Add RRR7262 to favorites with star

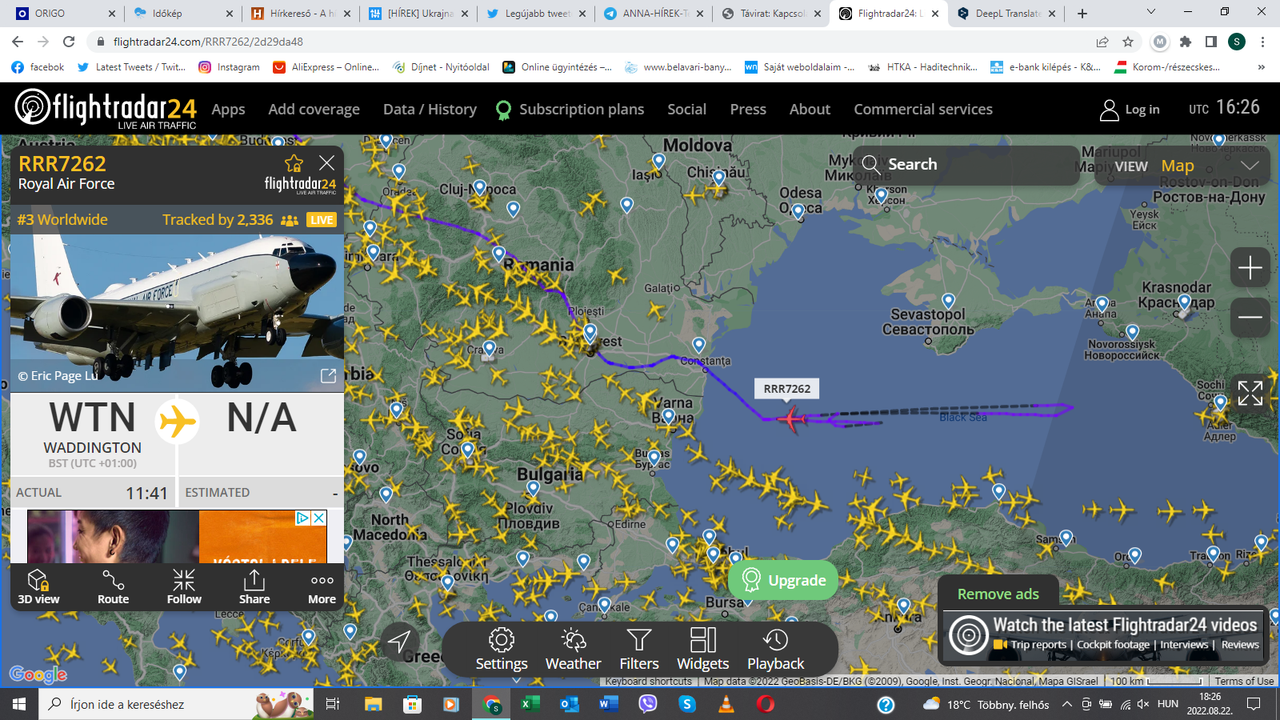294,163
